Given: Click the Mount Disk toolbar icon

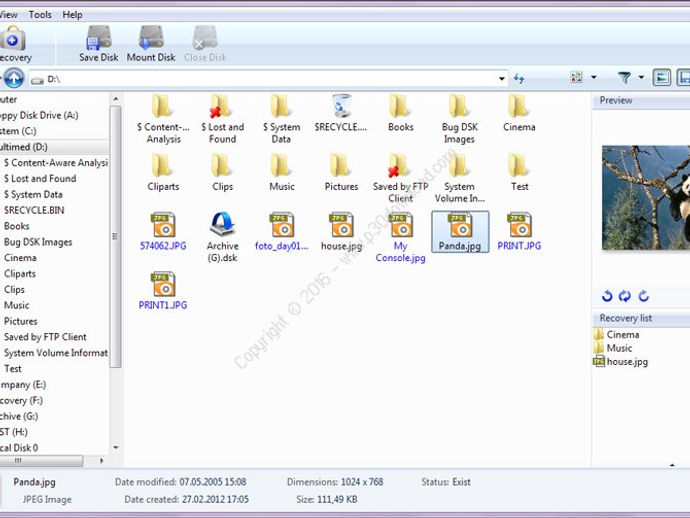Looking at the screenshot, I should pos(151,38).
